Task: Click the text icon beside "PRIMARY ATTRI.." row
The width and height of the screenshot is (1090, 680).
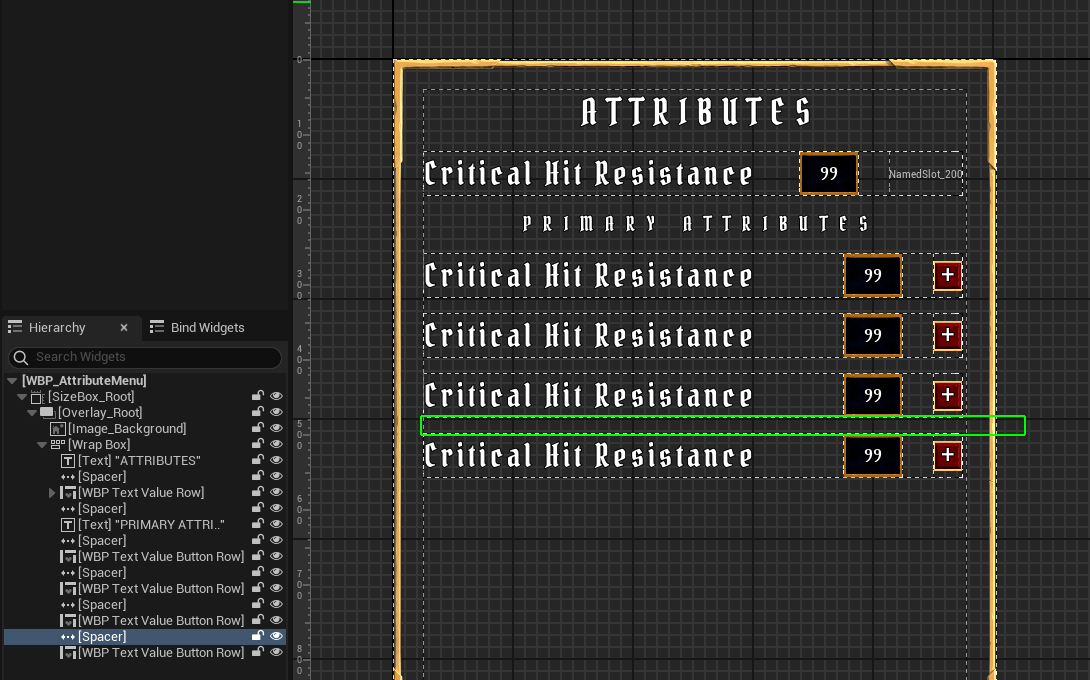Action: point(68,525)
